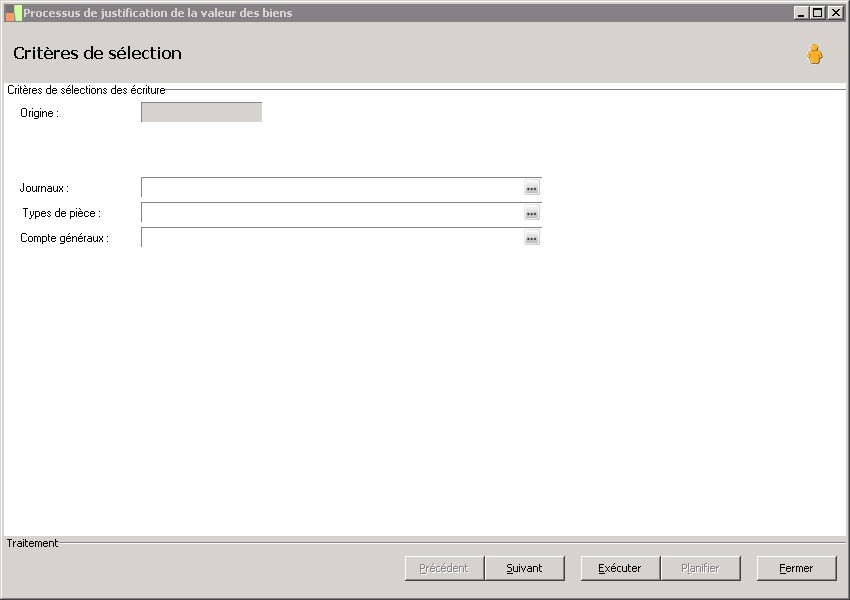Image resolution: width=850 pixels, height=600 pixels.
Task: Click the Planifier button
Action: 700,568
